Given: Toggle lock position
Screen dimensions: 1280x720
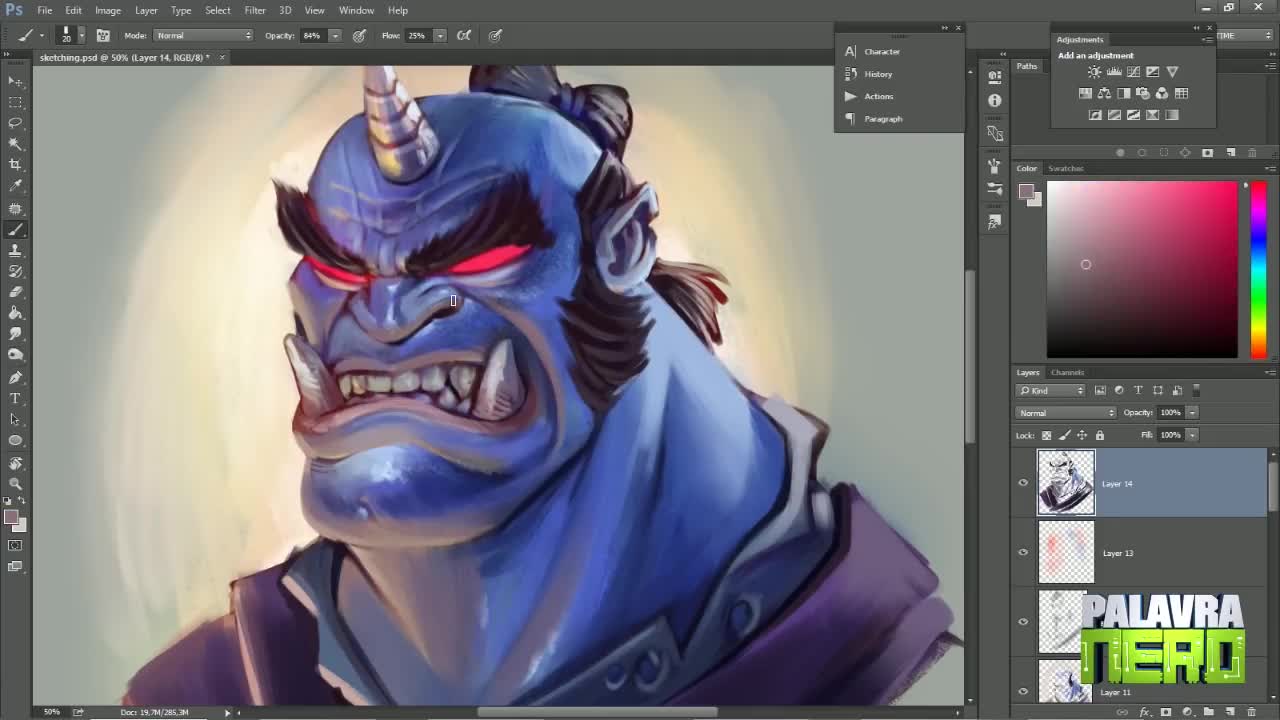Looking at the screenshot, I should [x=1082, y=435].
